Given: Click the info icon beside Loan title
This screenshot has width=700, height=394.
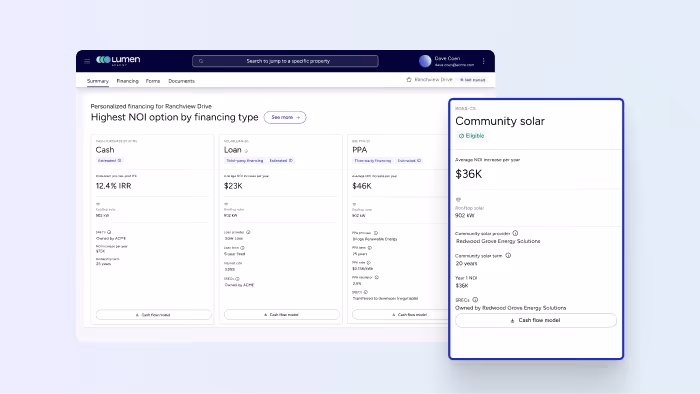Looking at the screenshot, I should point(246,151).
